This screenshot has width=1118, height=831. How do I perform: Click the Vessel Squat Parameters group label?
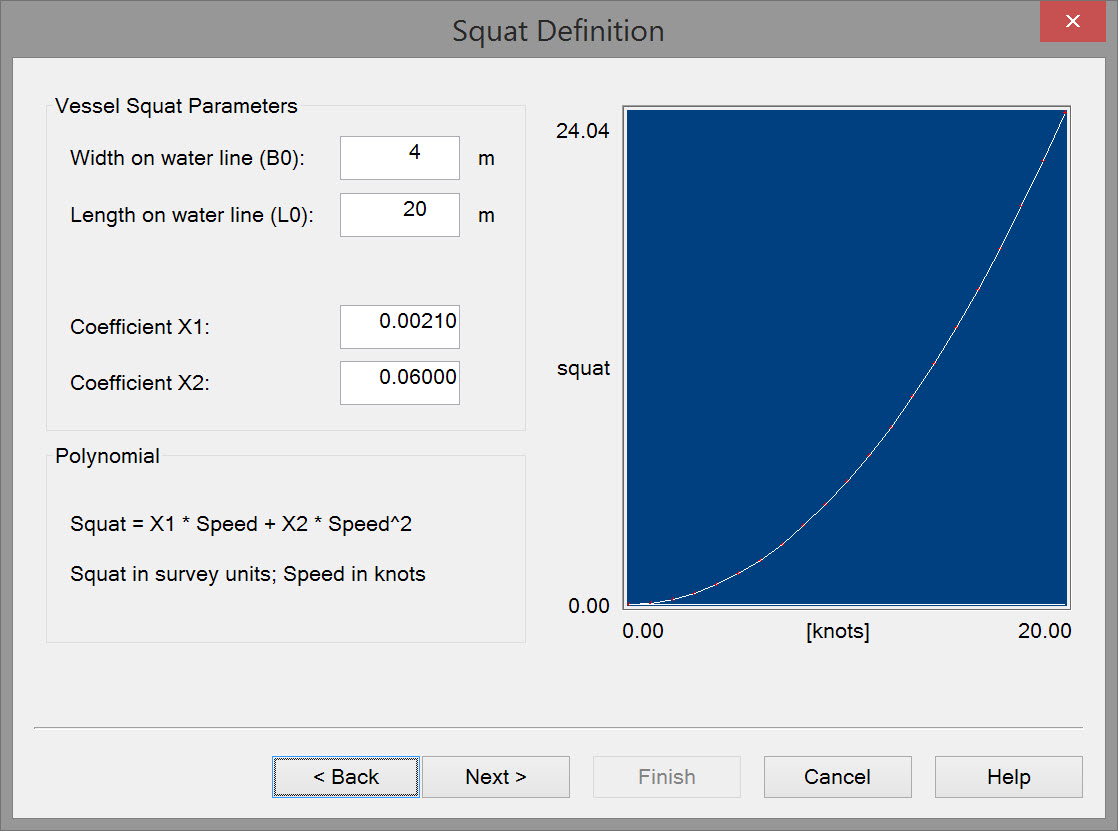(176, 106)
